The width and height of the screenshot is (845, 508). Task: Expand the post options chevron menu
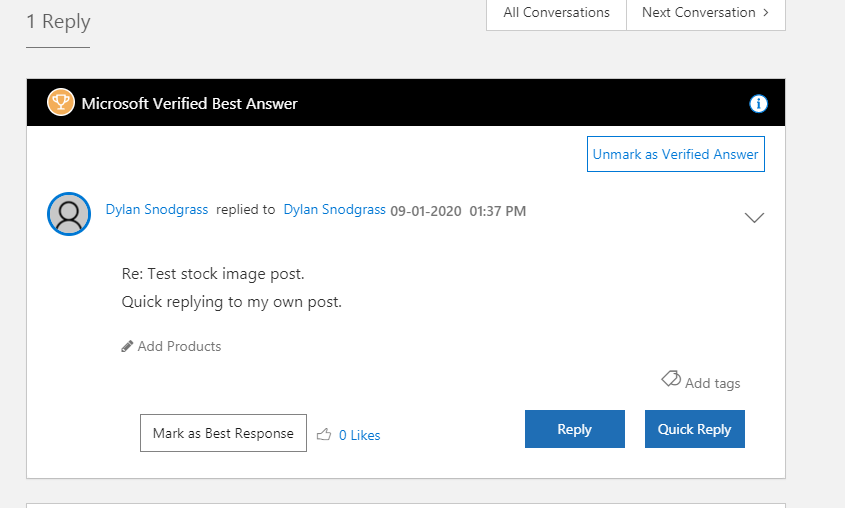point(754,217)
